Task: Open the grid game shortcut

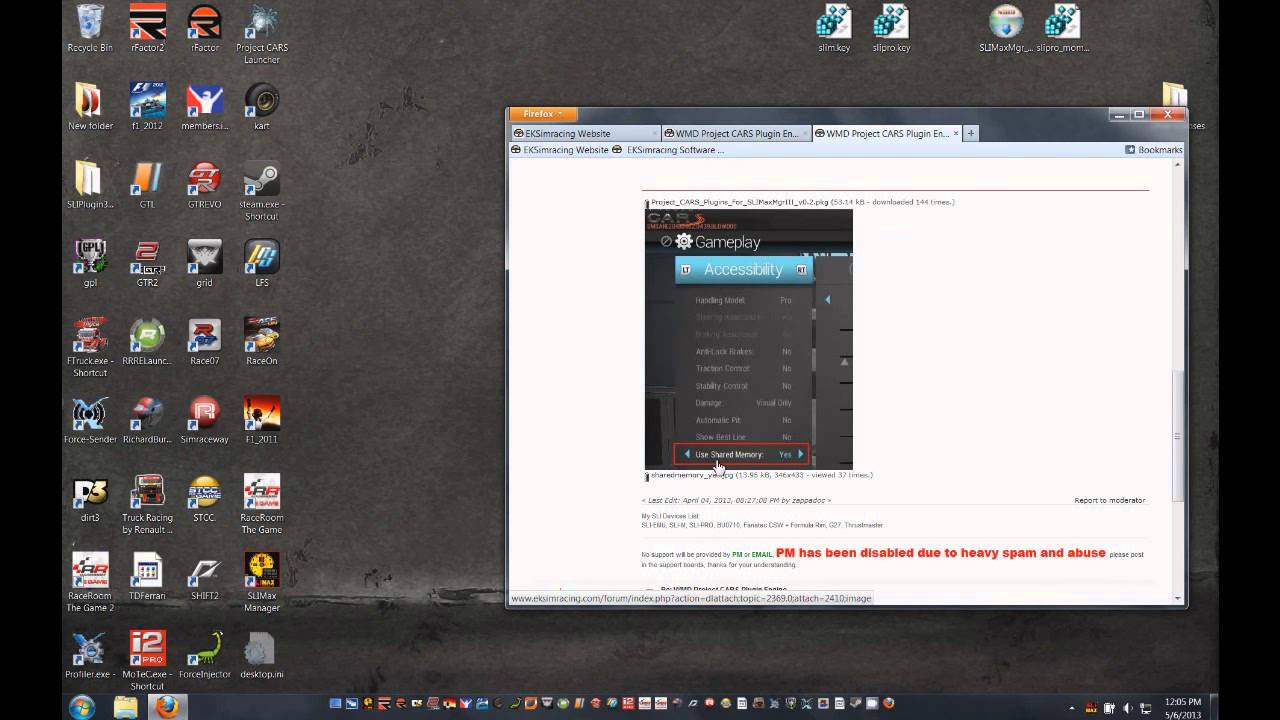Action: [x=205, y=263]
